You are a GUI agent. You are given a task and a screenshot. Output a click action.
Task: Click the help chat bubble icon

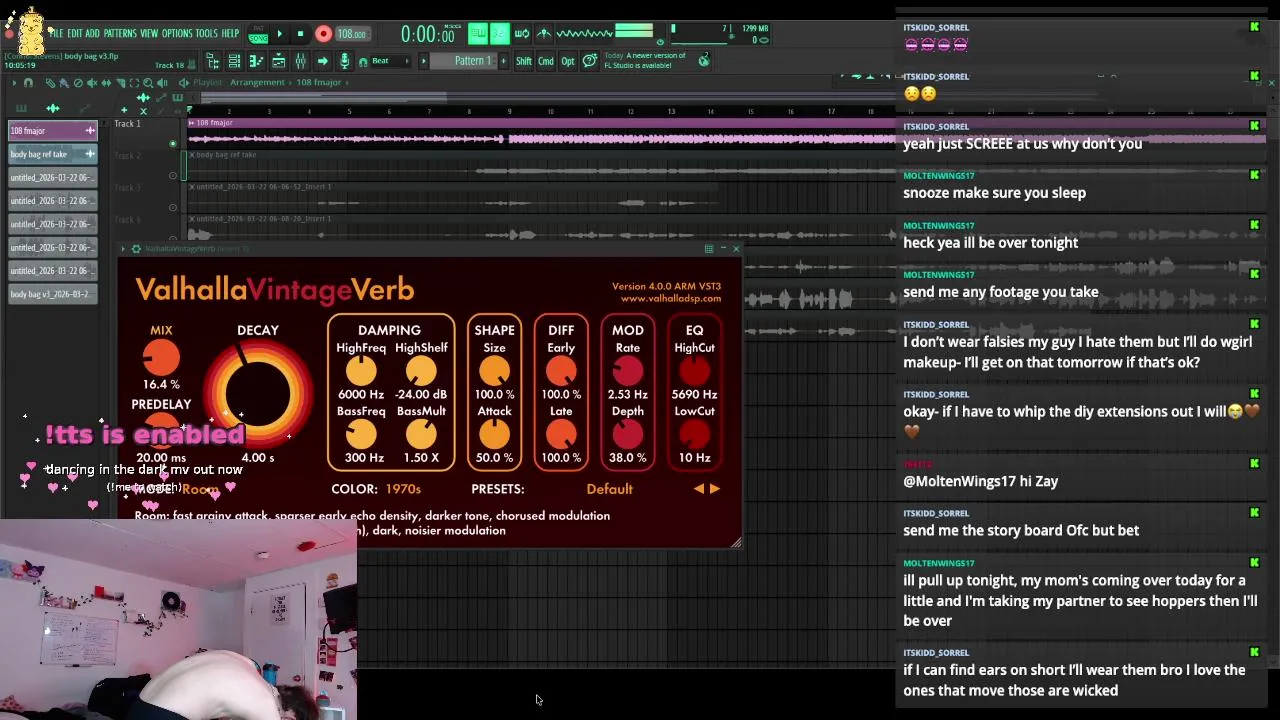point(590,61)
